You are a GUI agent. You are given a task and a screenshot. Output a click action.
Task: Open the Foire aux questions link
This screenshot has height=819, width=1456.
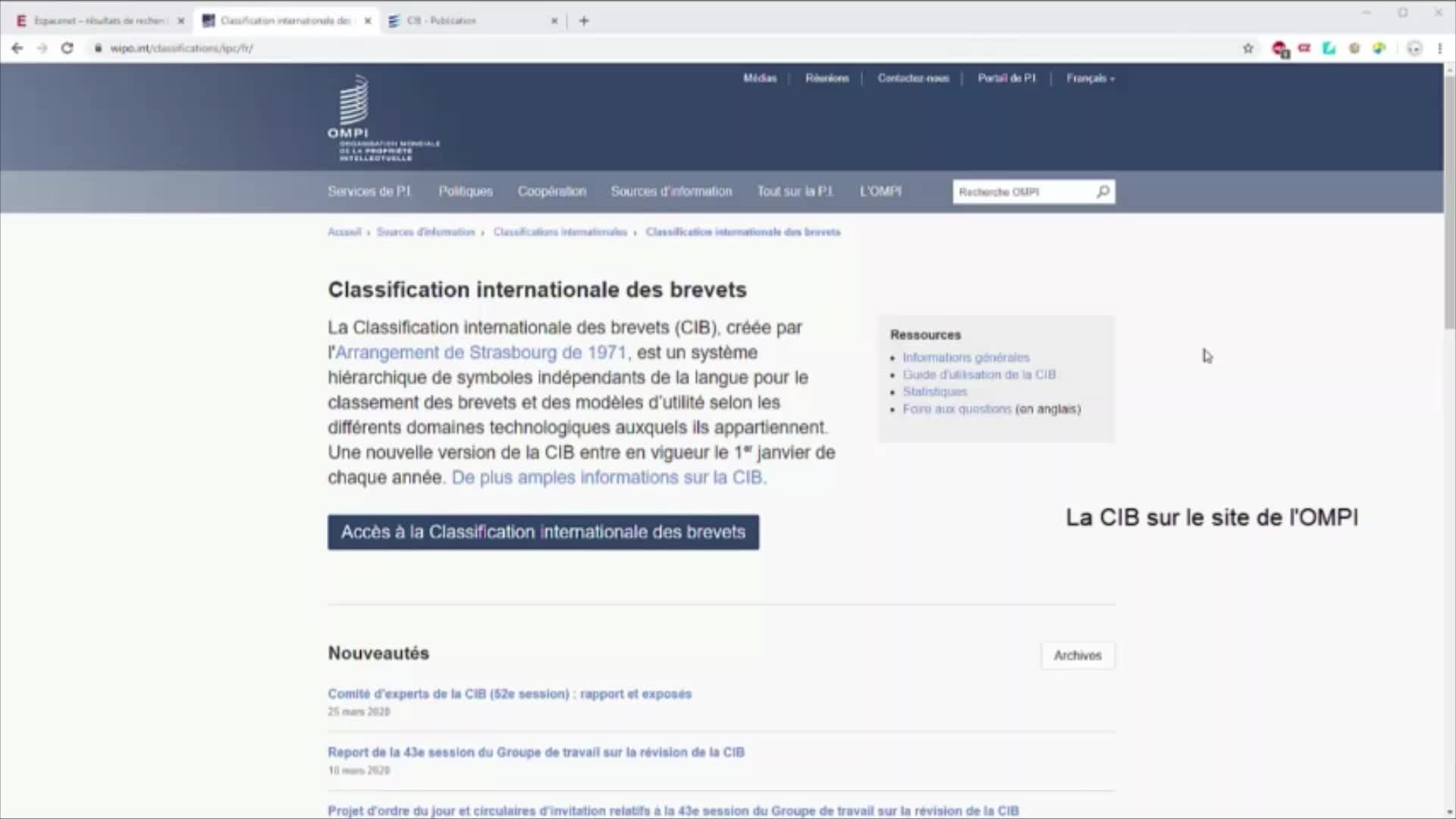957,409
